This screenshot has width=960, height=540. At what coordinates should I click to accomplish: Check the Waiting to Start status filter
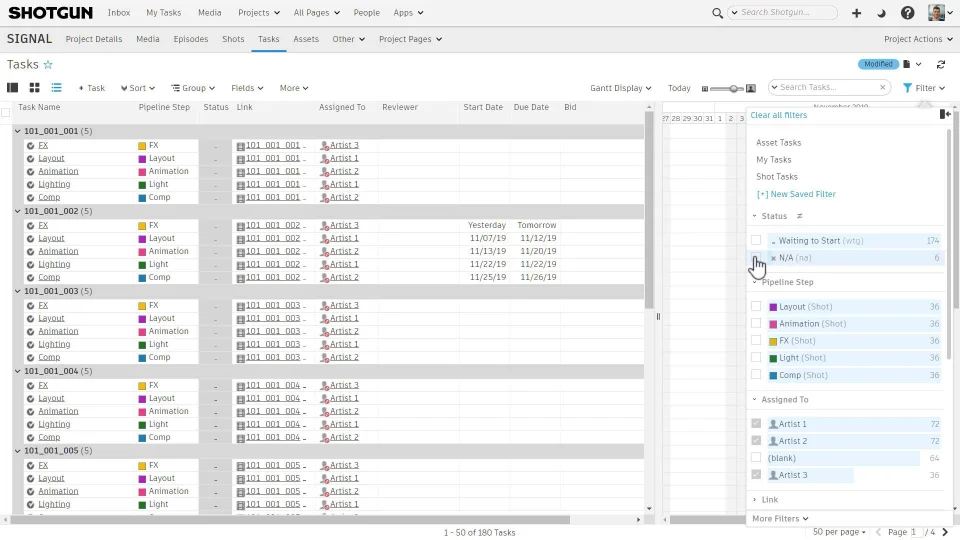(x=756, y=240)
